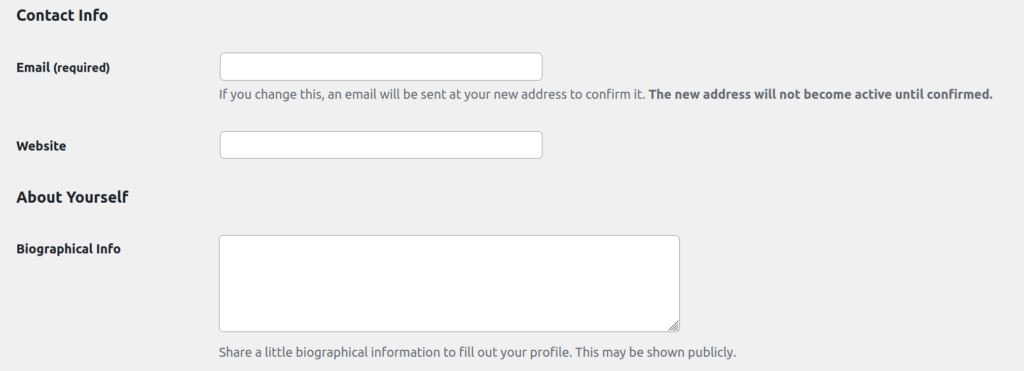Click the Email (required) input field

click(x=381, y=67)
